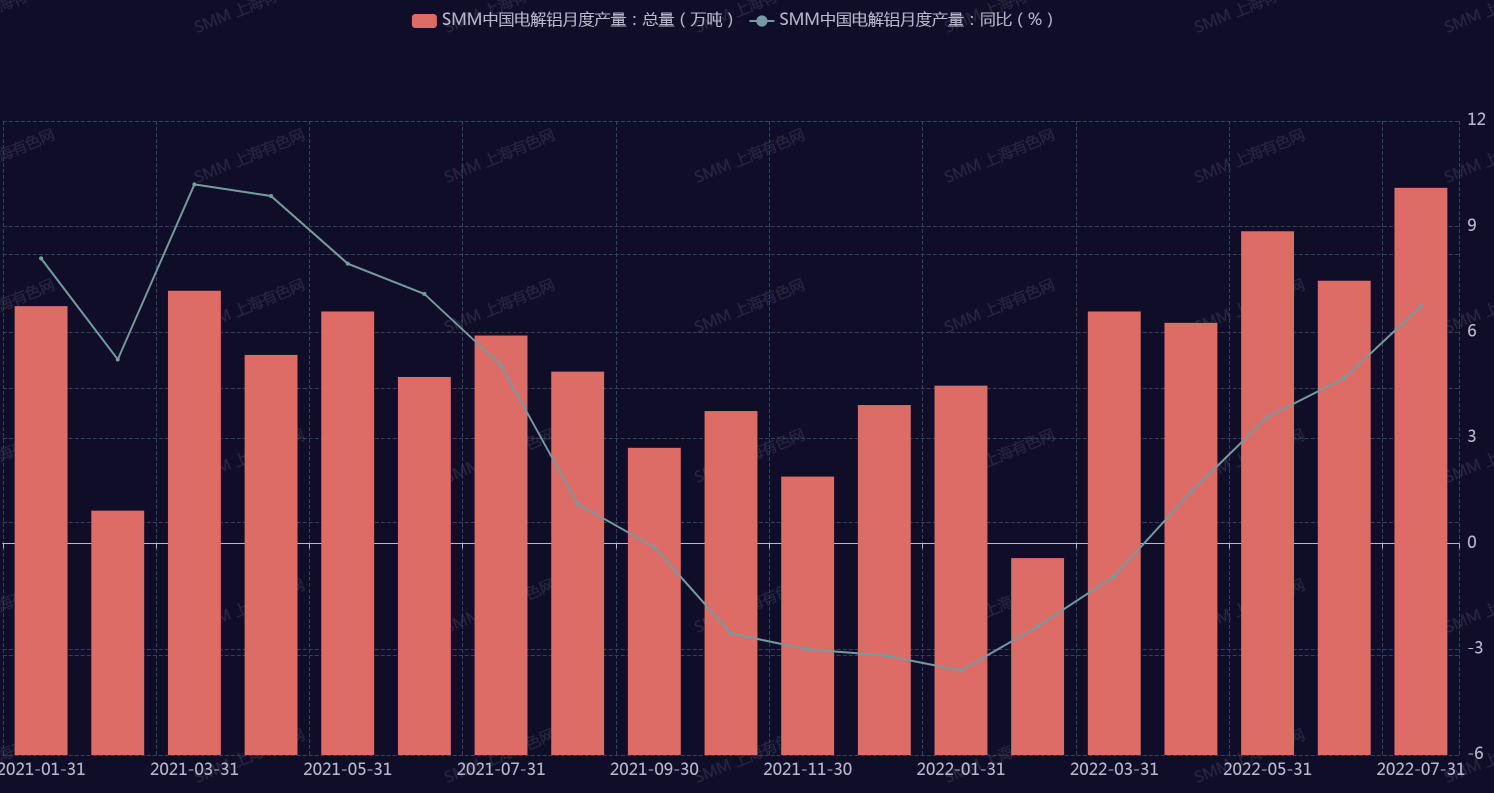Click y-axis value -3
Image resolution: width=1494 pixels, height=793 pixels.
(1474, 648)
